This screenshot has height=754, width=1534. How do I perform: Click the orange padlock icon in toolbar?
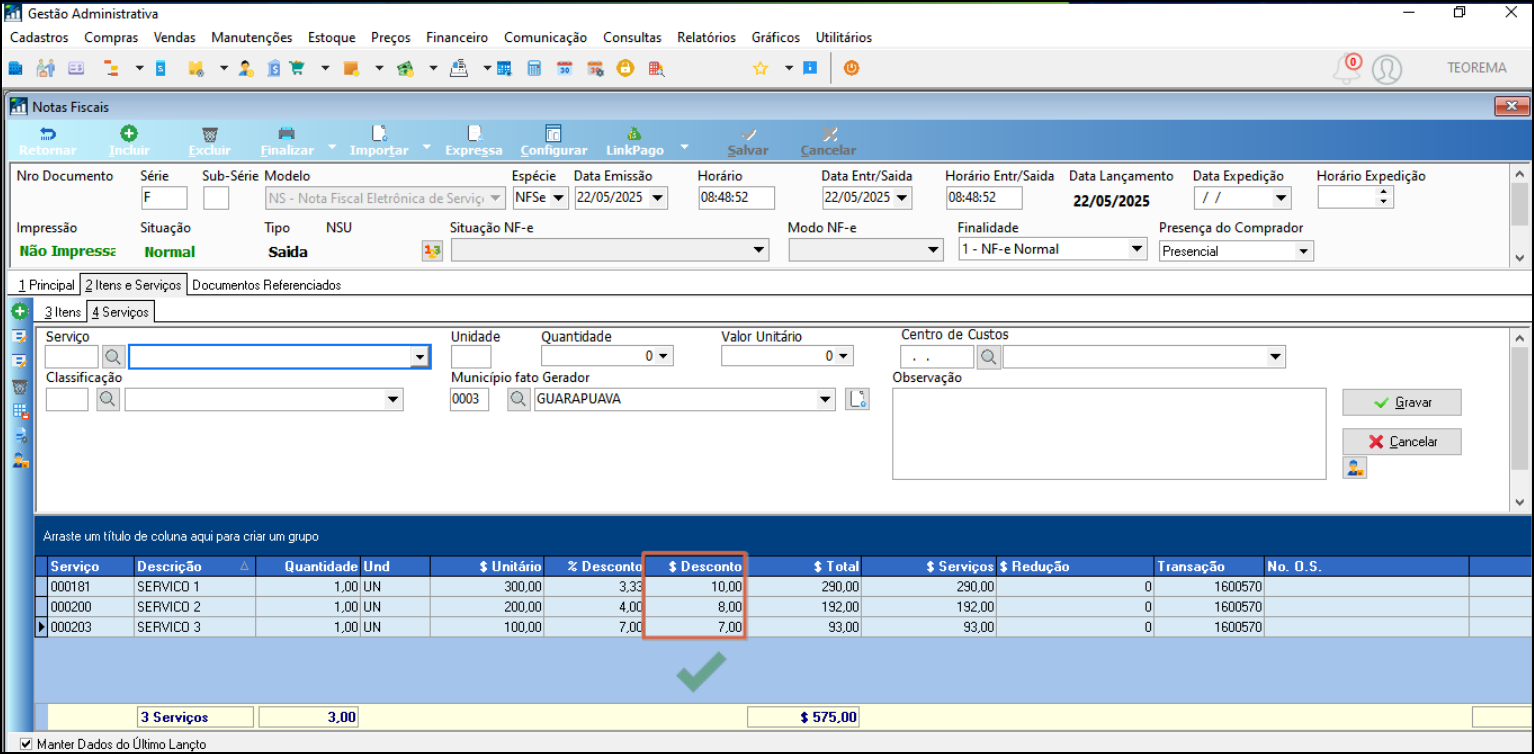pyautogui.click(x=625, y=68)
